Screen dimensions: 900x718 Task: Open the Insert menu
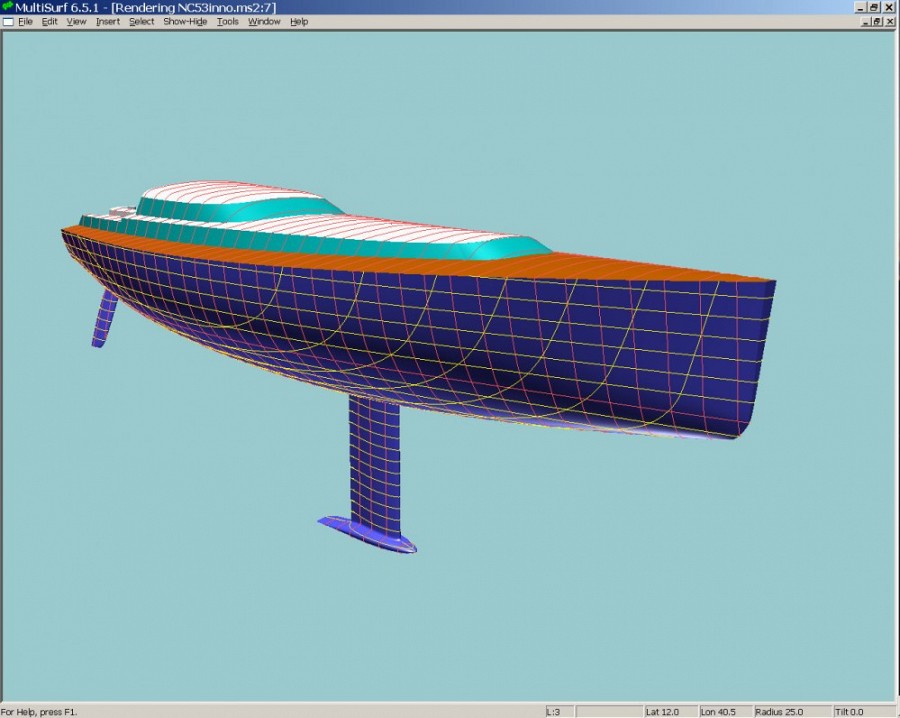(x=107, y=21)
